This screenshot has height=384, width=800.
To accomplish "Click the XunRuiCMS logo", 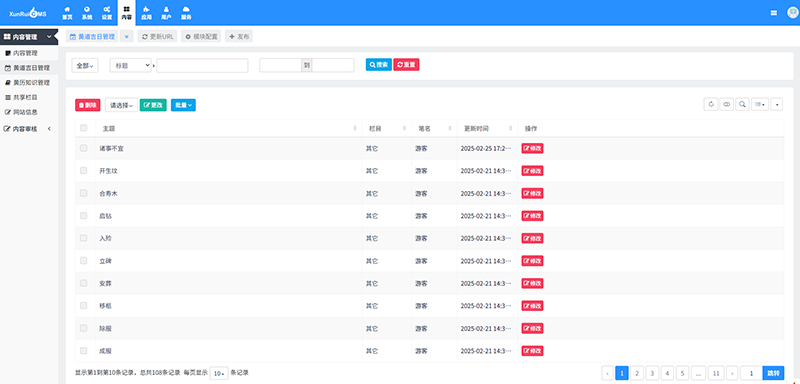I will (x=28, y=13).
